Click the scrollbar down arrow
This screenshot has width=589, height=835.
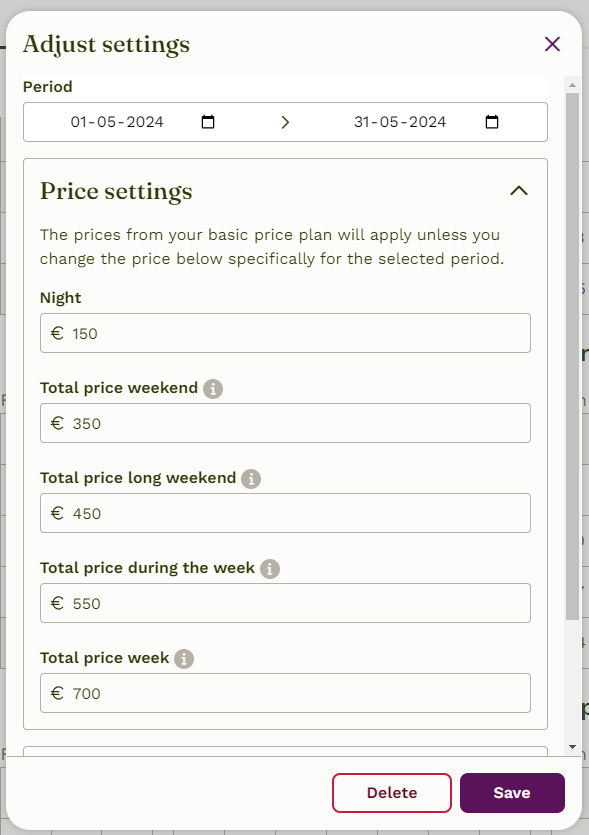tap(572, 747)
